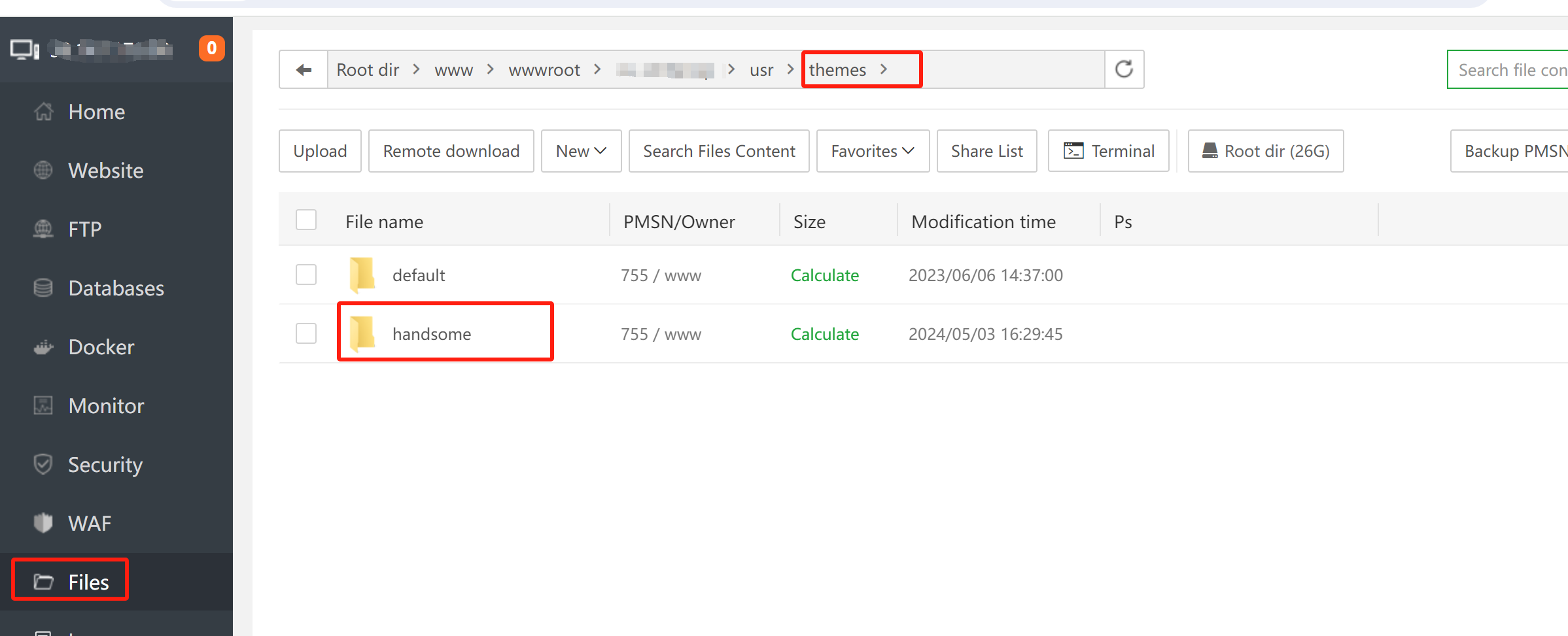1568x636 pixels.
Task: Click the PMSN/Owner column header
Action: click(679, 222)
